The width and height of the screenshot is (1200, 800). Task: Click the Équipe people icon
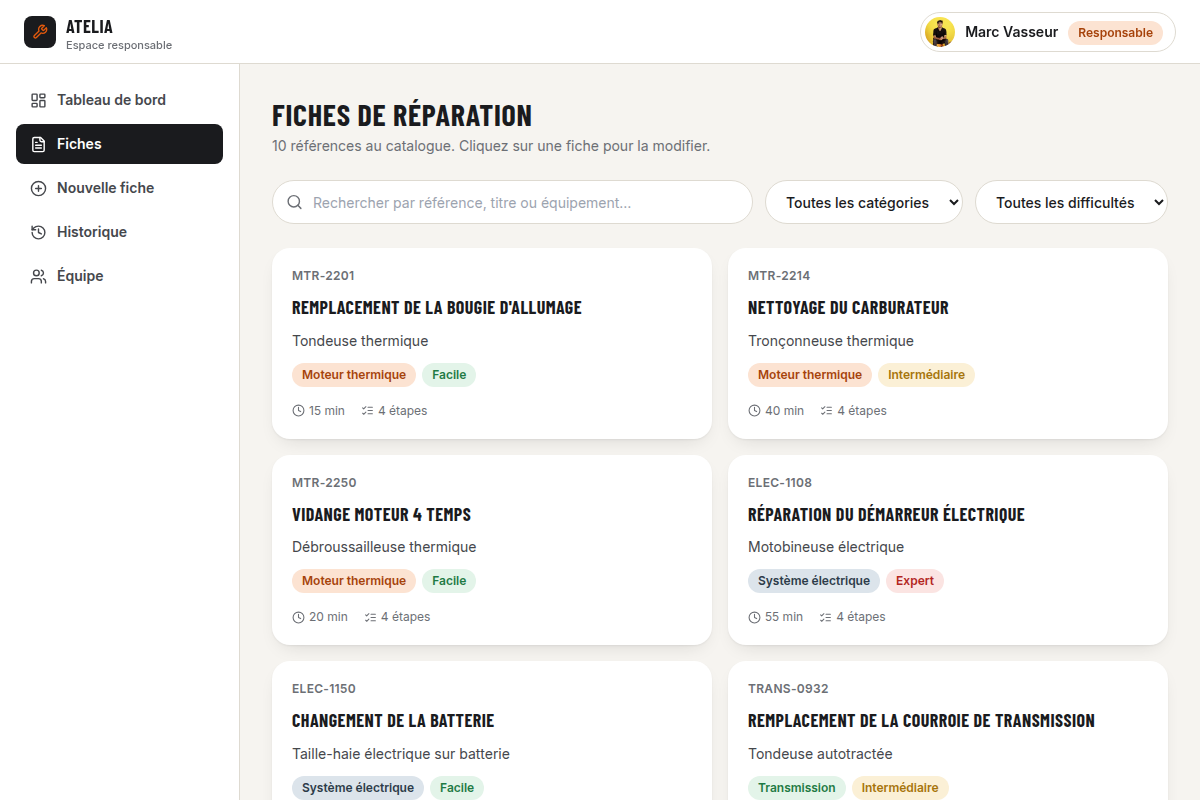click(x=38, y=276)
